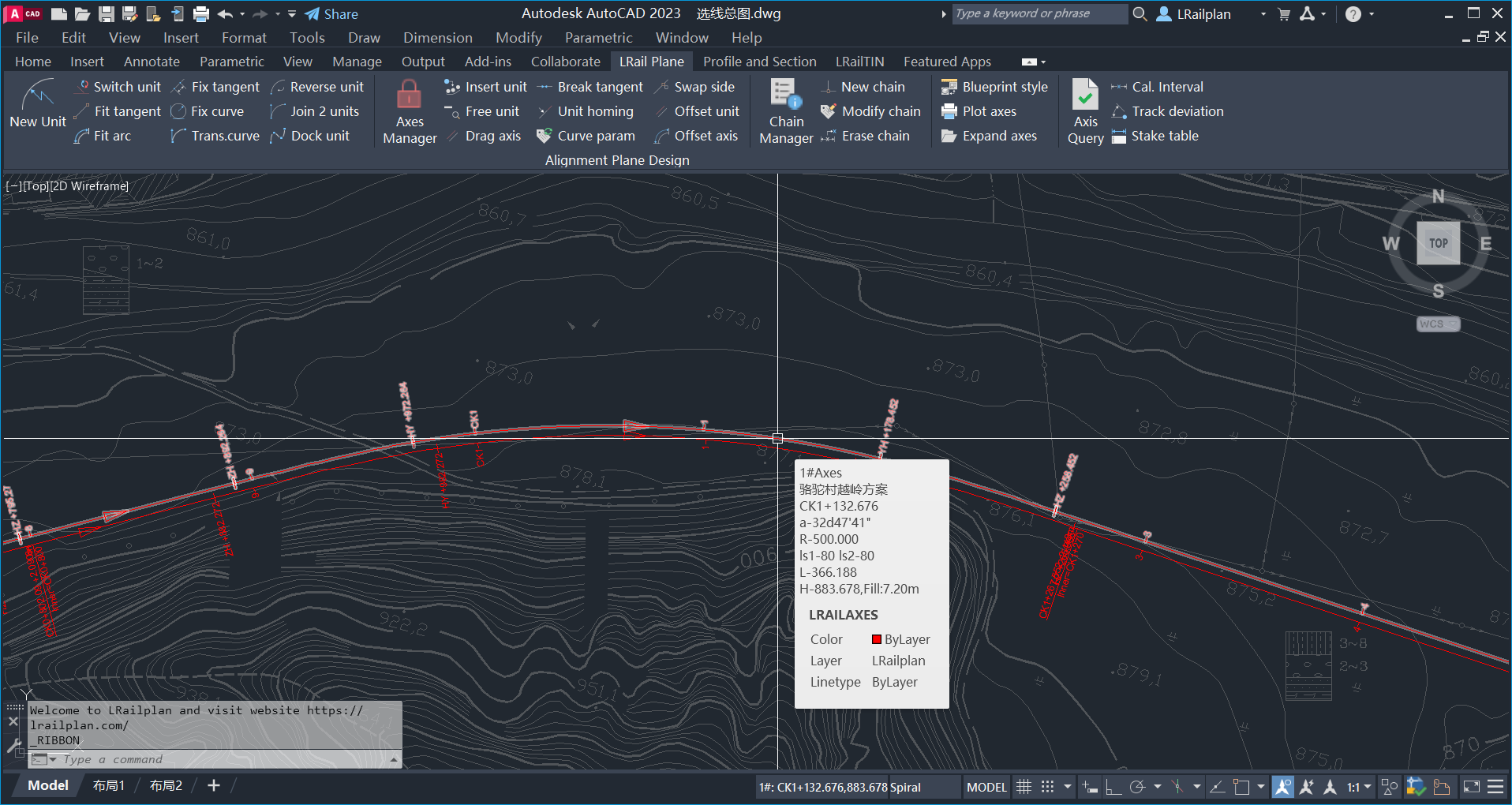Click the Plot axes tool
Viewport: 1512px width, 805px height.
tap(979, 111)
